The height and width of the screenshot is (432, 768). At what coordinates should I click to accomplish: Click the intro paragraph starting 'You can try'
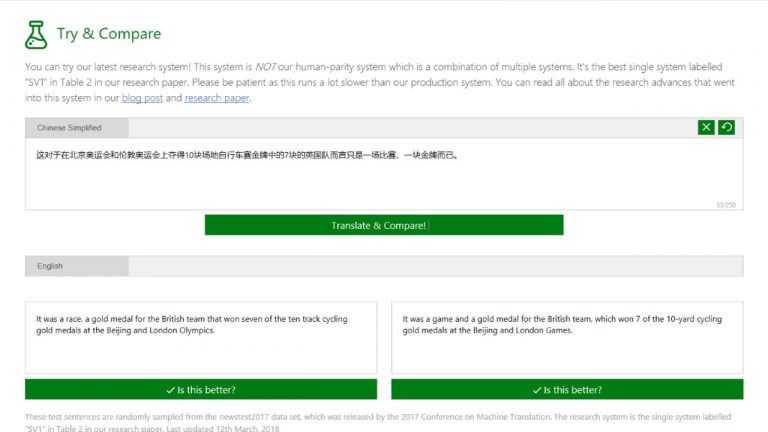coord(380,82)
